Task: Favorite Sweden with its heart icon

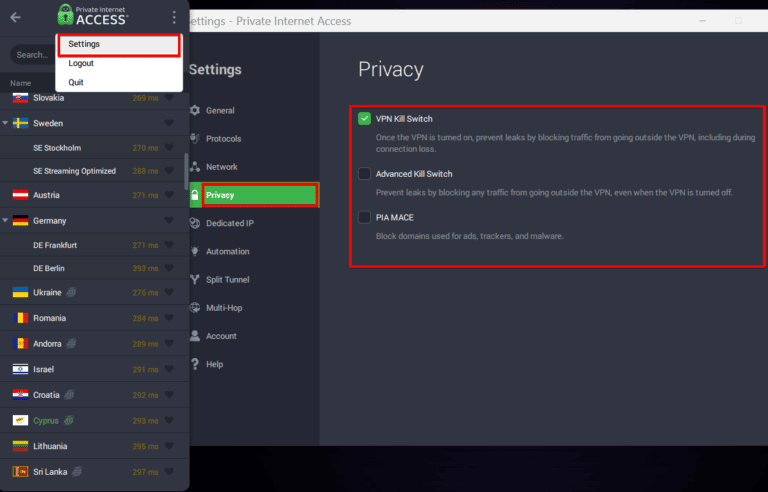Action: [169, 123]
